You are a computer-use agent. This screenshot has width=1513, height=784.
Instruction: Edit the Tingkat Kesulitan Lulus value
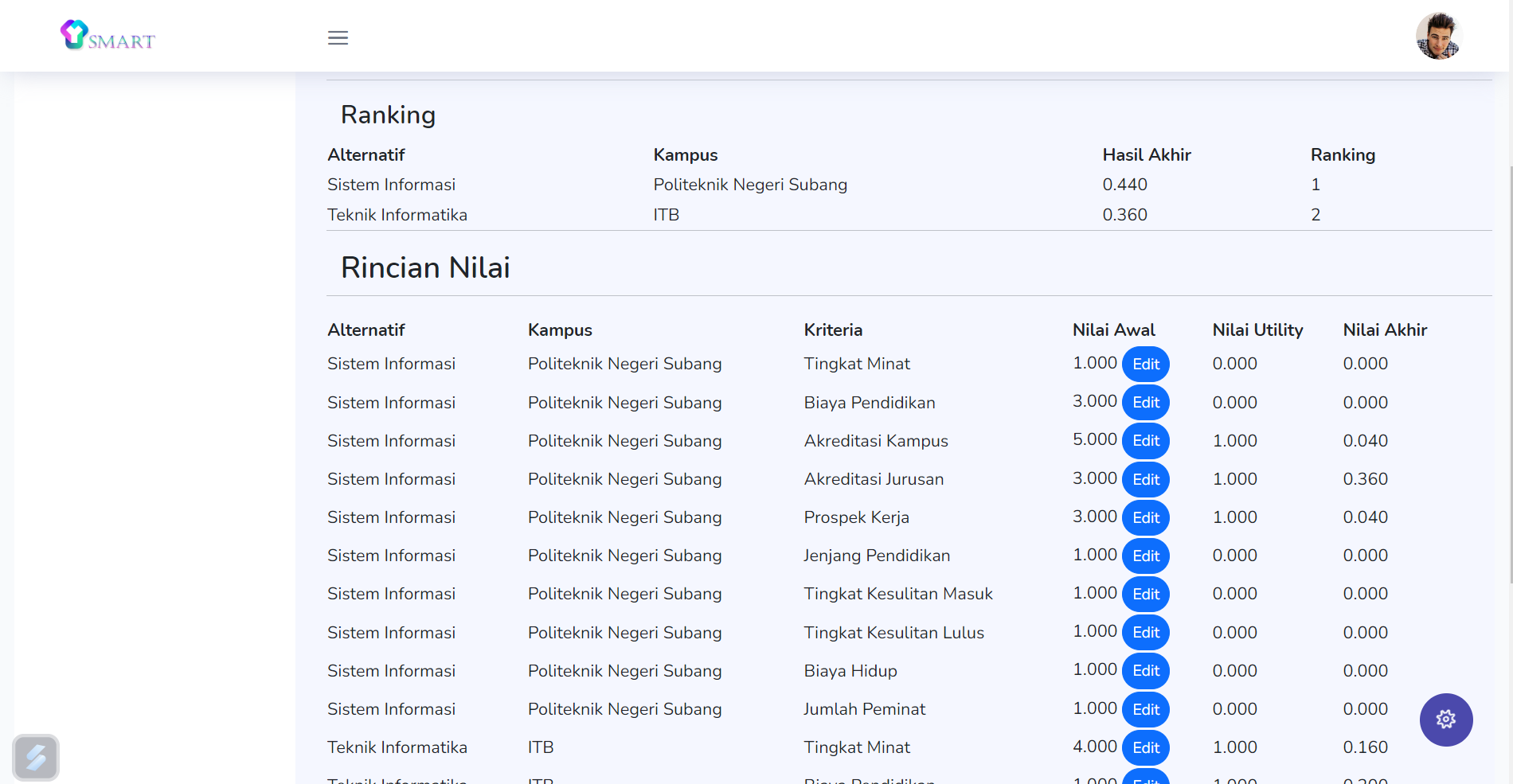point(1145,633)
